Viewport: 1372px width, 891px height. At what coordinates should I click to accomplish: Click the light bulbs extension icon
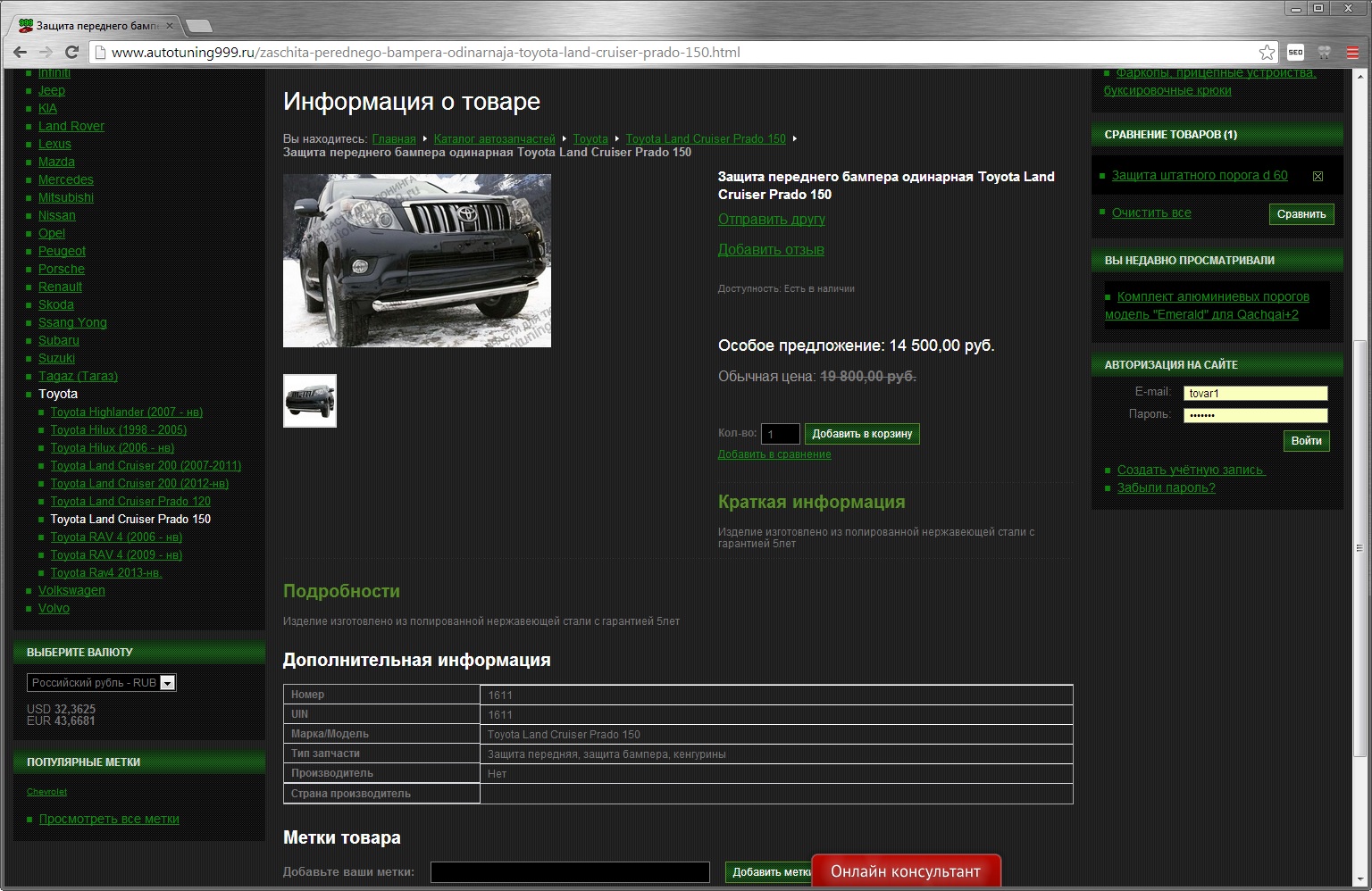tap(1325, 53)
